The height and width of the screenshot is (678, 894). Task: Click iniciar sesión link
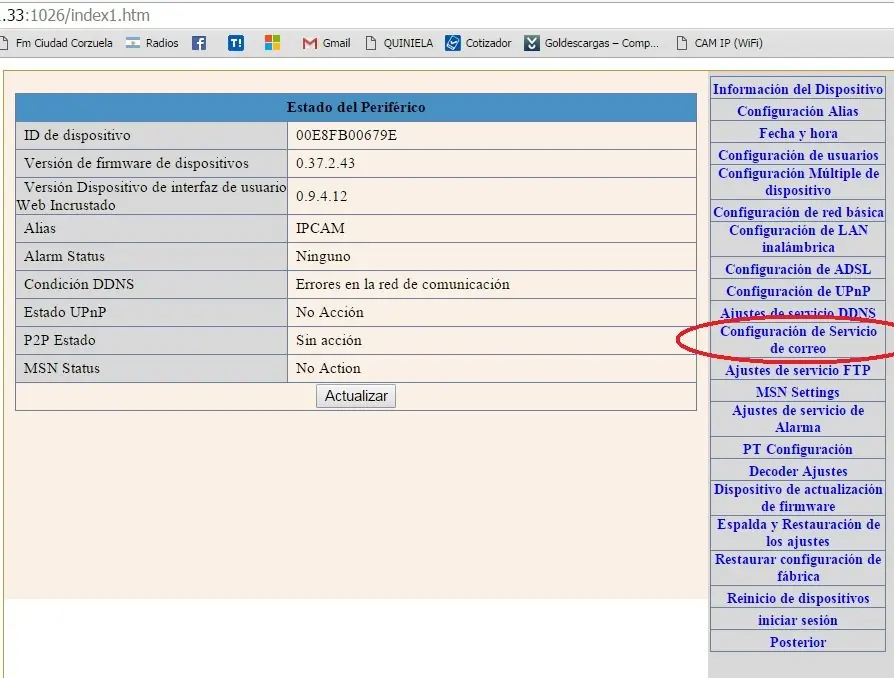[x=798, y=620]
